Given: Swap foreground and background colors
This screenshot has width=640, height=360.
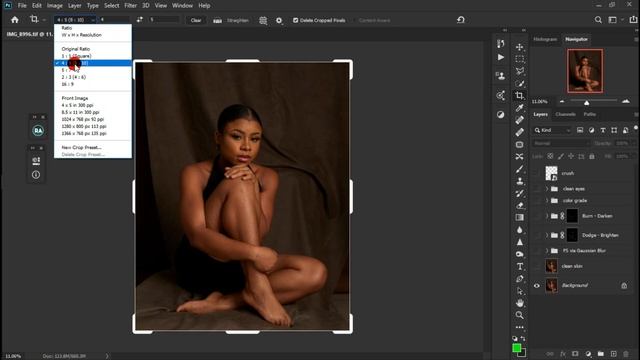Looking at the screenshot, I should pyautogui.click(x=523, y=338).
